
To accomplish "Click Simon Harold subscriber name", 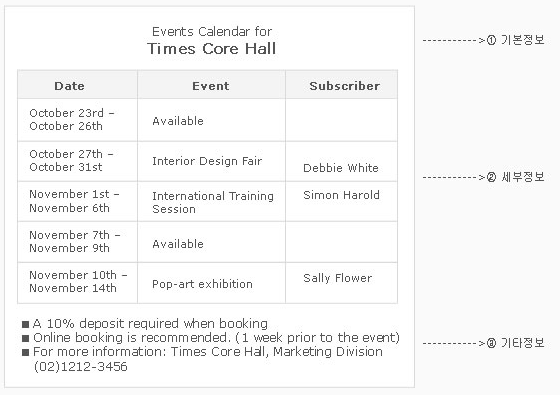I will tap(341, 195).
